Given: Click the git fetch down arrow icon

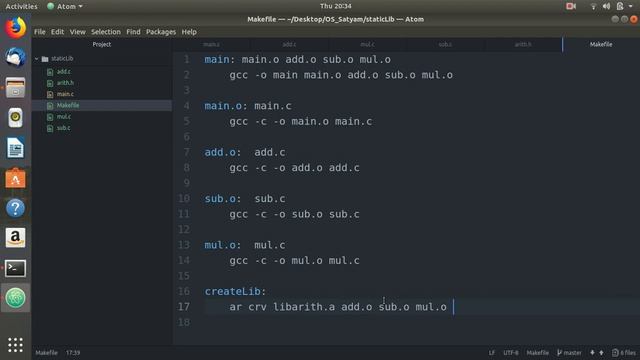Looking at the screenshot, I should pyautogui.click(x=592, y=353).
